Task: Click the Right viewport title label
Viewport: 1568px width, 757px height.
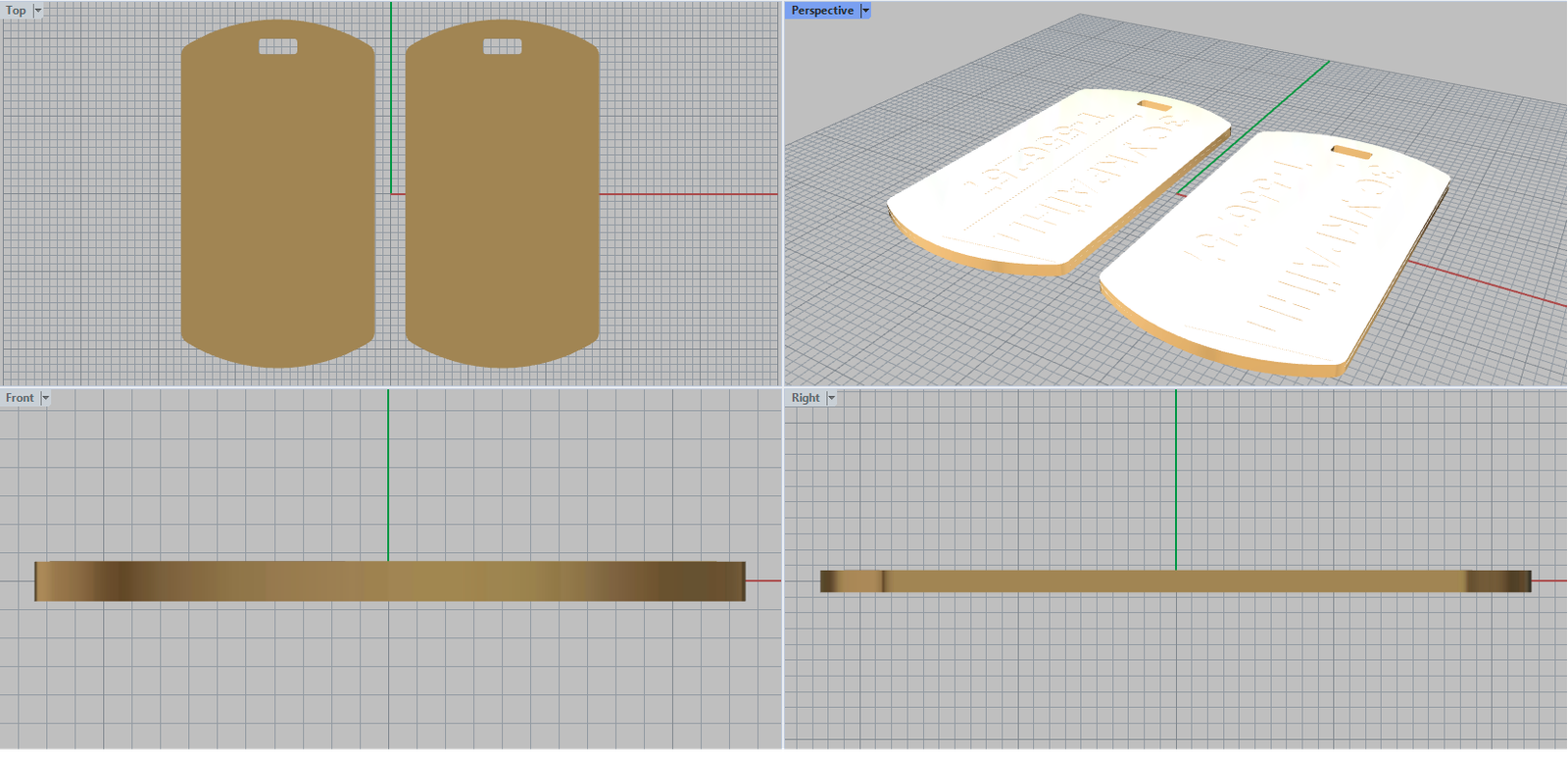Action: tap(806, 398)
